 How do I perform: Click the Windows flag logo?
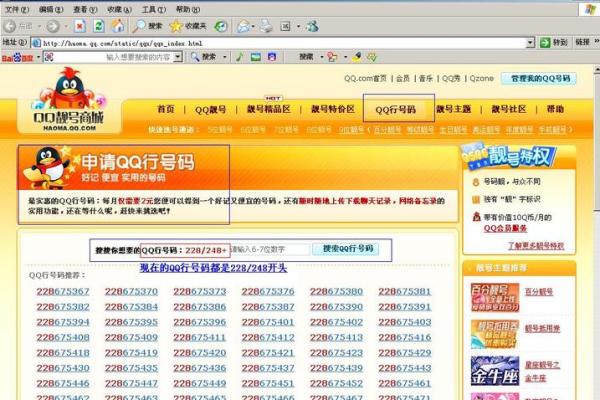pos(590,9)
